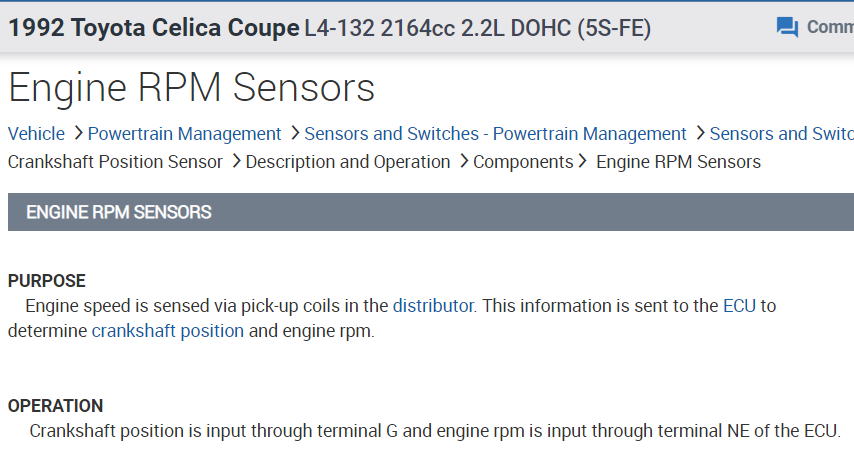The height and width of the screenshot is (452, 854).
Task: Click the chevron right after Components
Action: pyautogui.click(x=582, y=162)
